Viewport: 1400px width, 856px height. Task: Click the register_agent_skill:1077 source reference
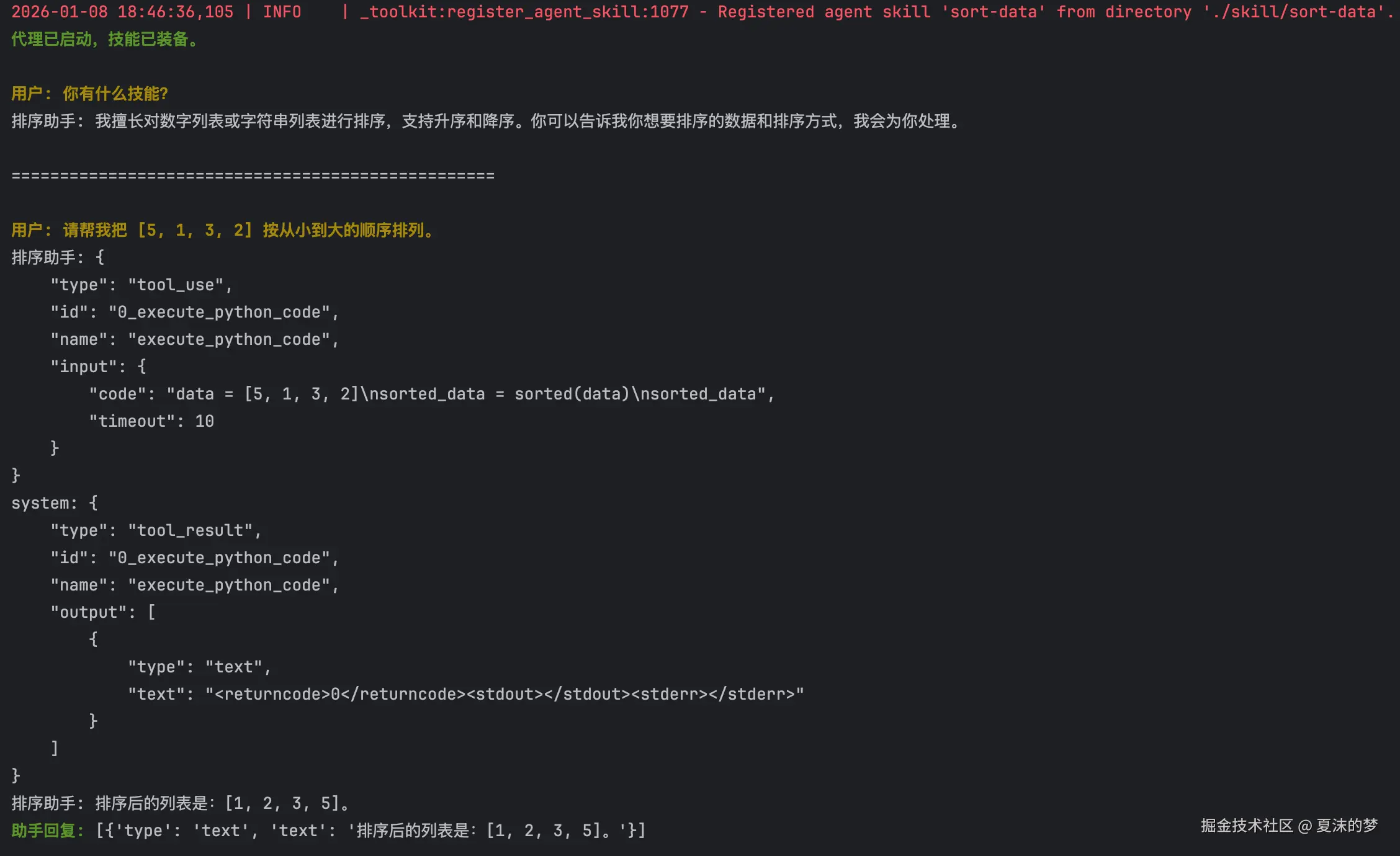click(x=524, y=12)
